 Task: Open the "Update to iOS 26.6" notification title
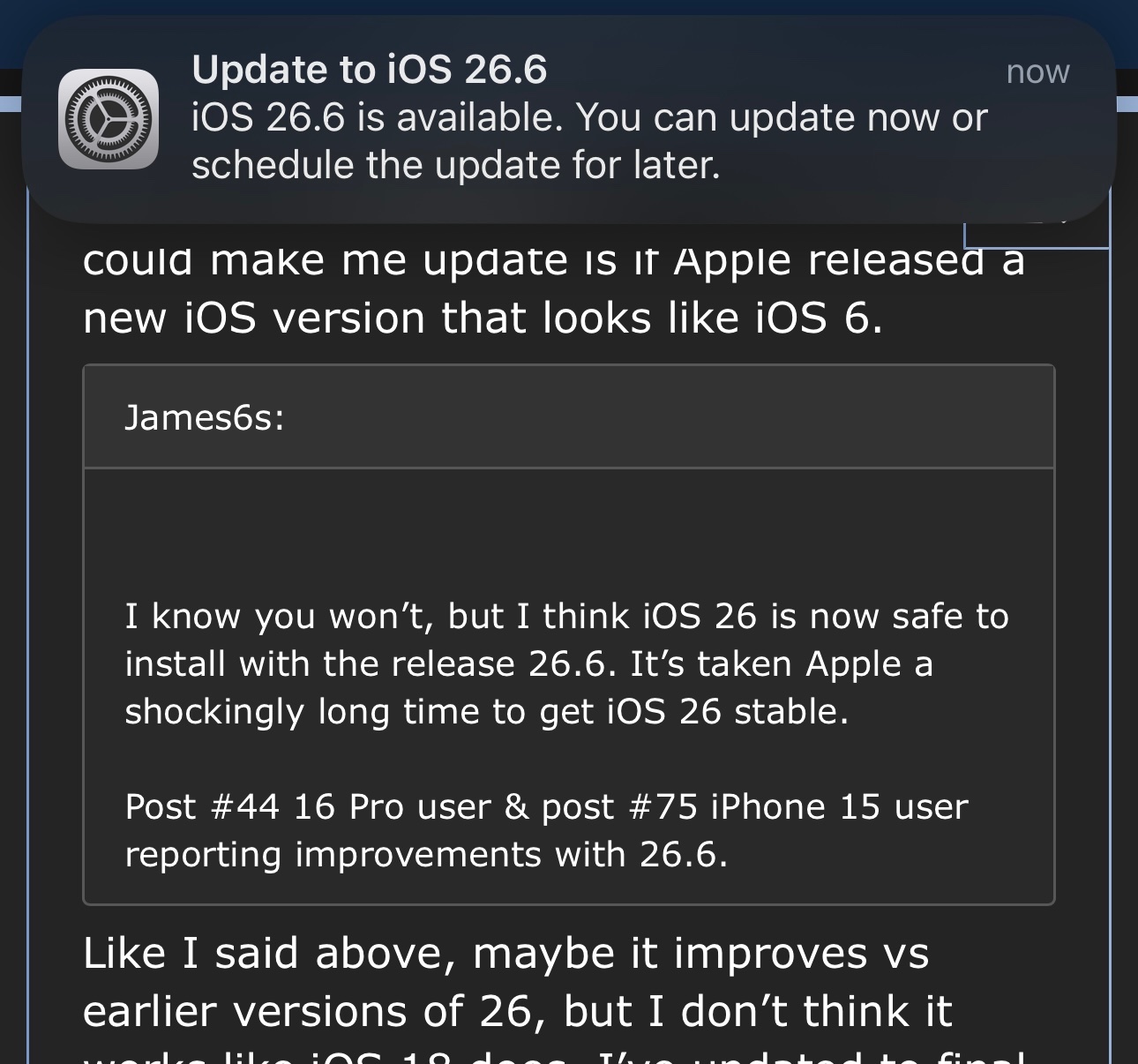point(370,70)
